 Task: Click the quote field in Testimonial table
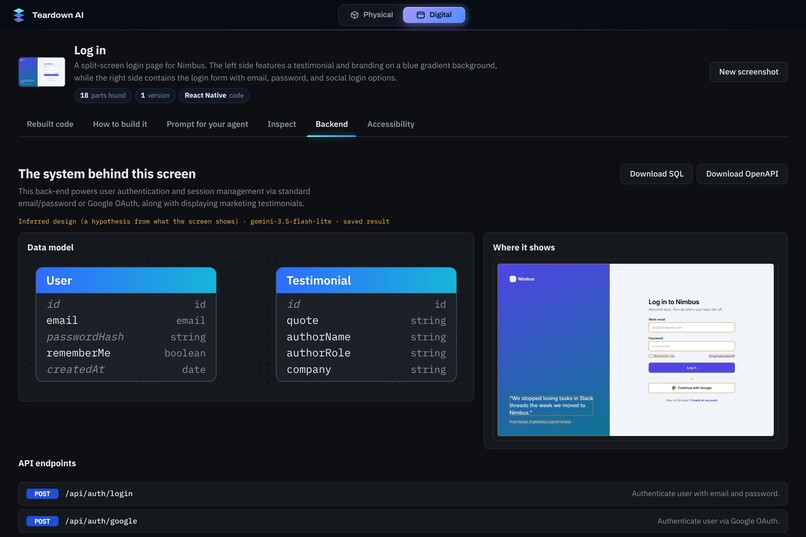[x=366, y=321]
